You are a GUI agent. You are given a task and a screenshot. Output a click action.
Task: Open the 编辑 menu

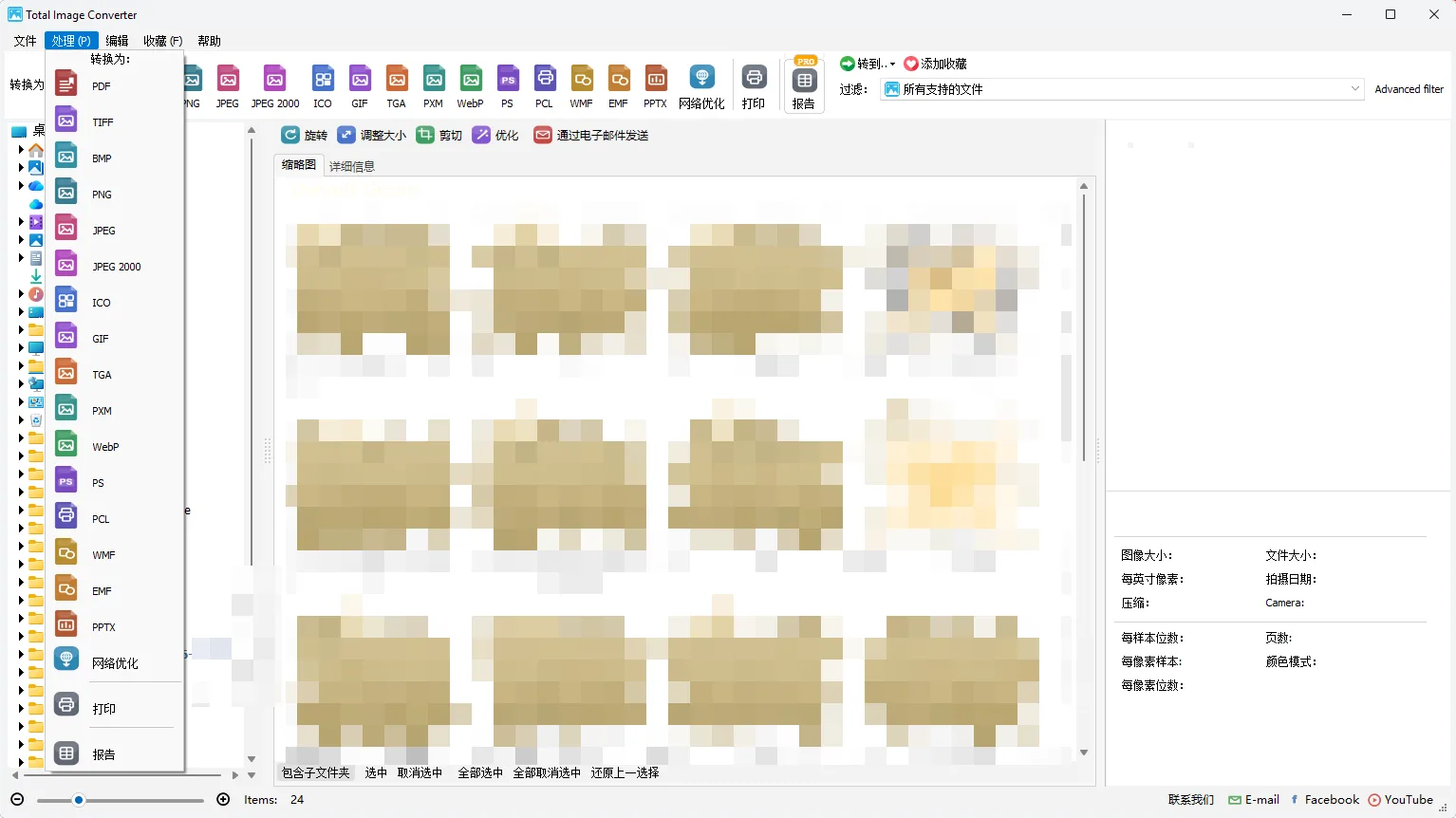tap(117, 41)
